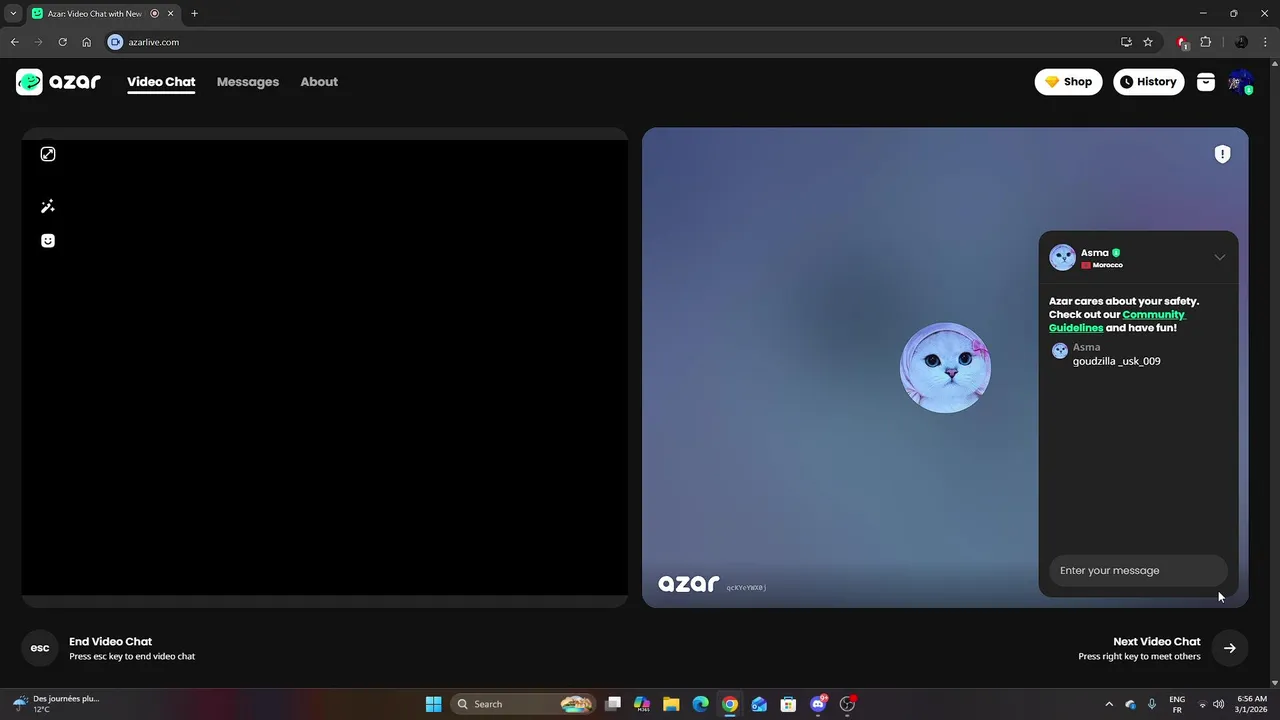The height and width of the screenshot is (720, 1280).
Task: Report user with the shield icon
Action: [x=1222, y=154]
